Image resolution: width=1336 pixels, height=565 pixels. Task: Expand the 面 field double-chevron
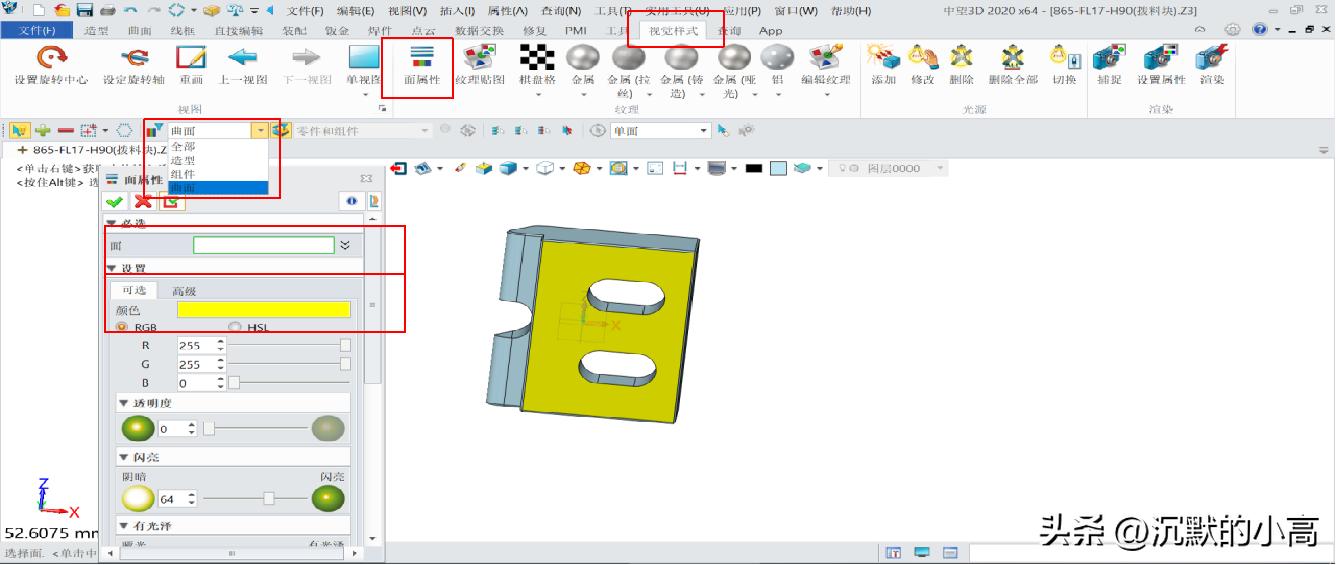(x=345, y=245)
